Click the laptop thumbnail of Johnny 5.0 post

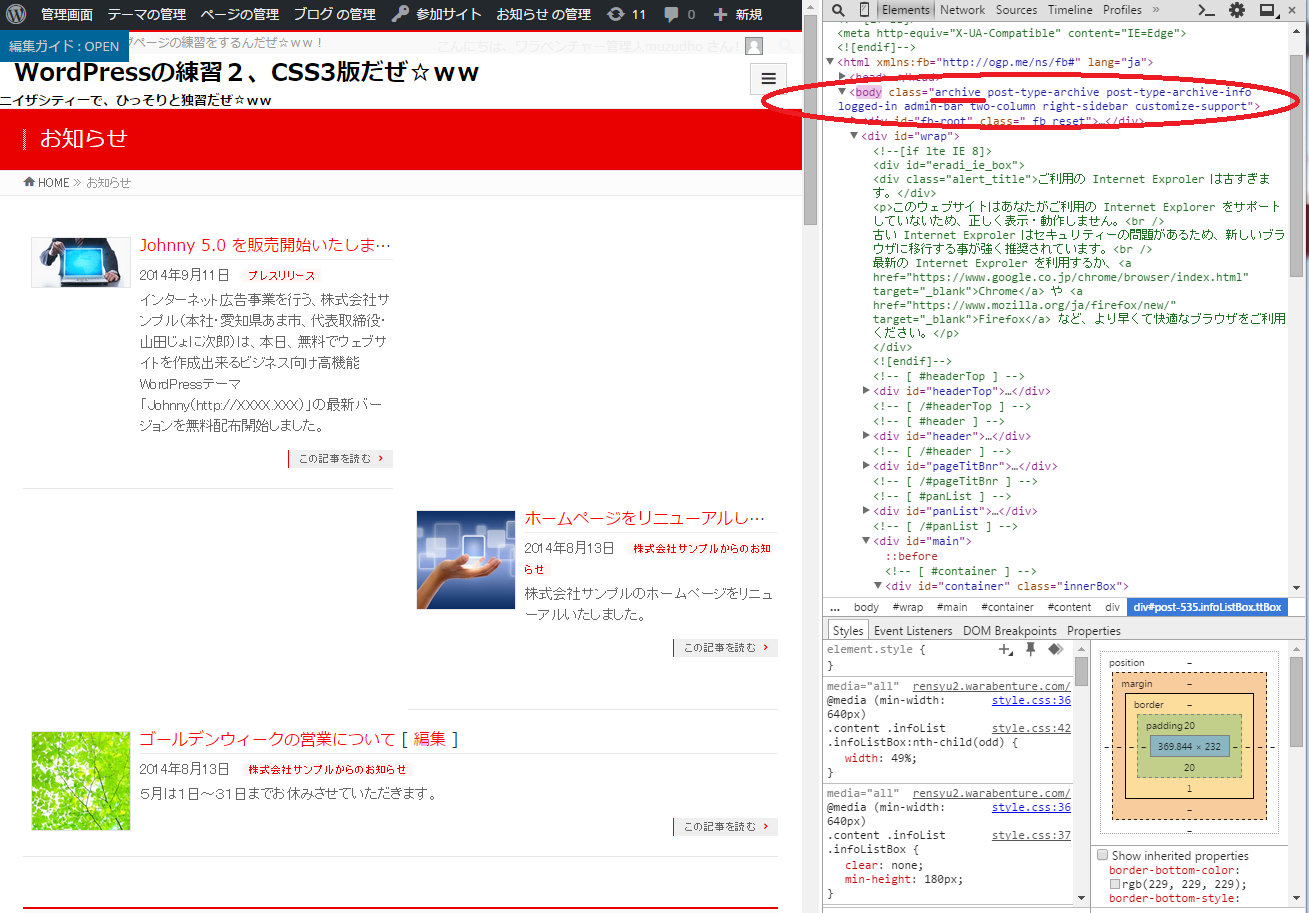point(81,262)
